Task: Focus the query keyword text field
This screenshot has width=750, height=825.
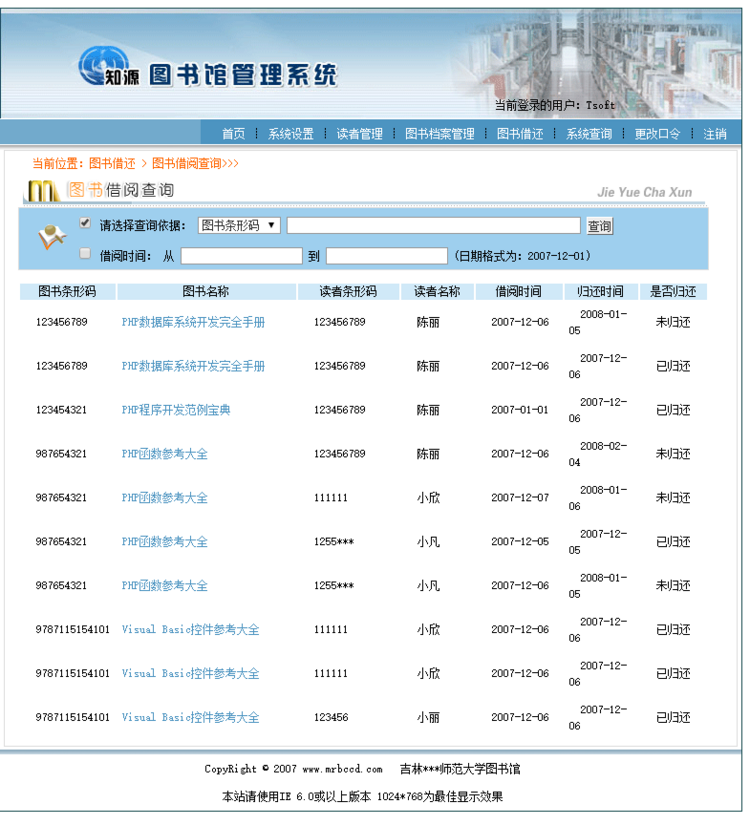Action: 434,226
